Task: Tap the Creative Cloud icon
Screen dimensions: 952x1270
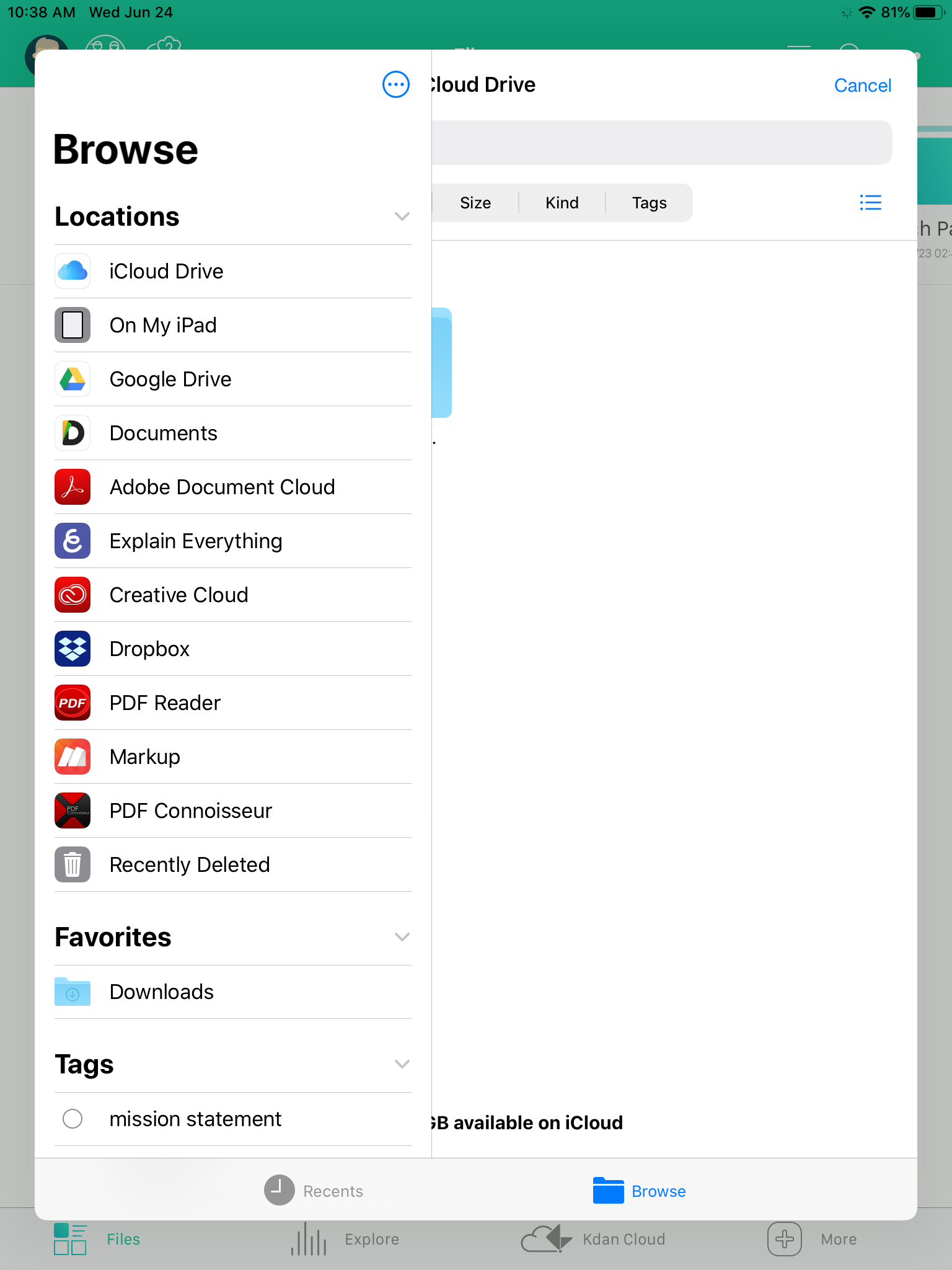Action: 73,595
